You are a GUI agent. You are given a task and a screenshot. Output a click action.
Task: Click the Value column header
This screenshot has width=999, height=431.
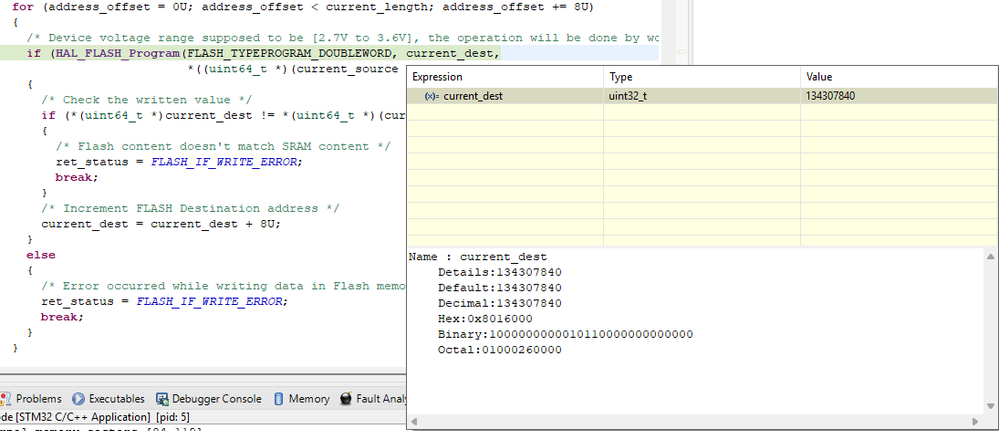coord(898,77)
